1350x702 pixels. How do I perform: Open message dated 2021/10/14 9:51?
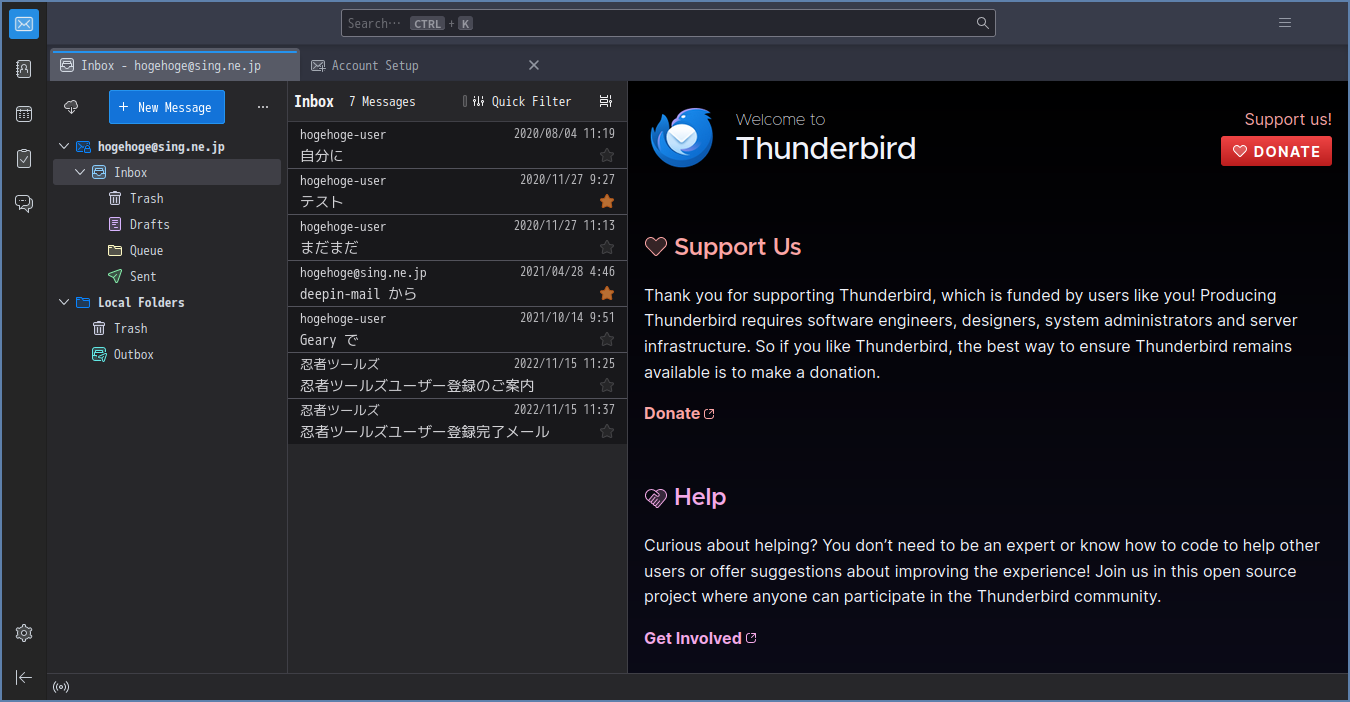457,329
